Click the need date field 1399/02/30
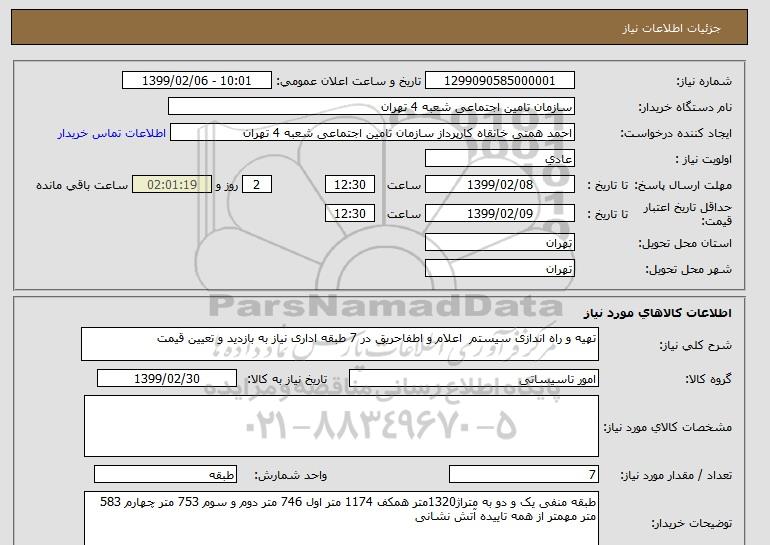Screen dimensions: 770x545 pyautogui.click(x=167, y=379)
